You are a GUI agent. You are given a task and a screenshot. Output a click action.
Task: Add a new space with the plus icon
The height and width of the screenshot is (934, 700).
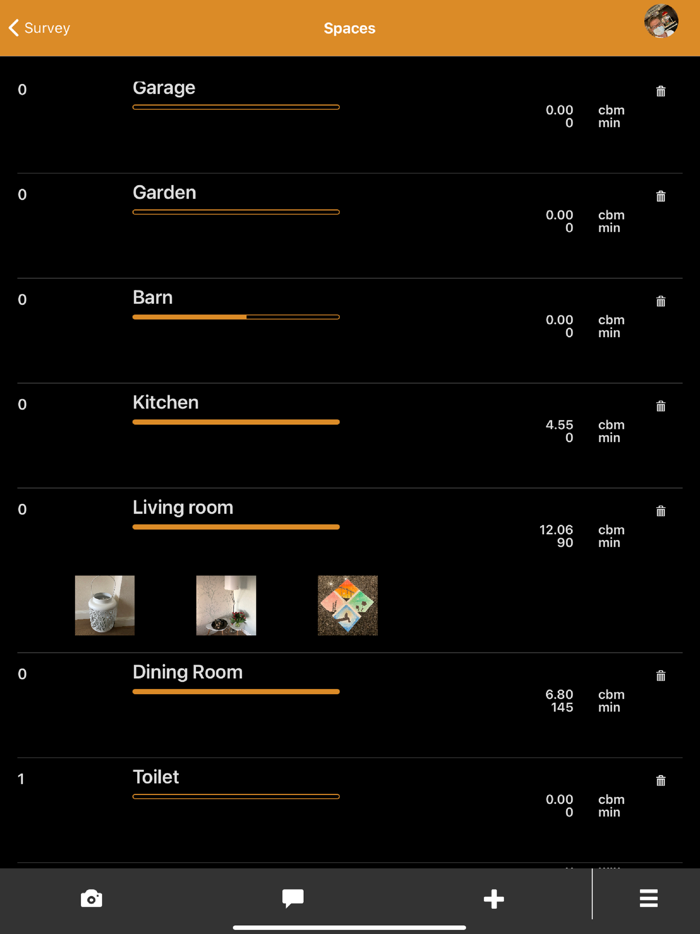(494, 899)
